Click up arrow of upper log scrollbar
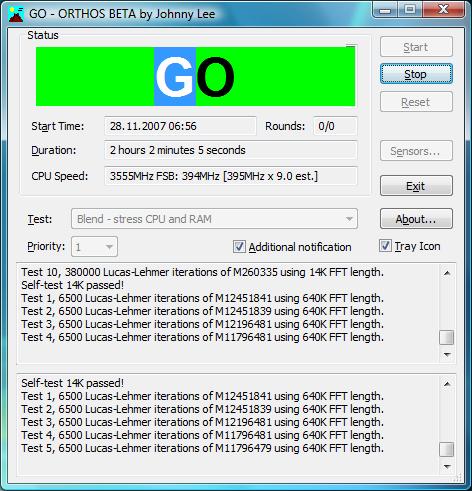This screenshot has width=472, height=491. point(447,273)
